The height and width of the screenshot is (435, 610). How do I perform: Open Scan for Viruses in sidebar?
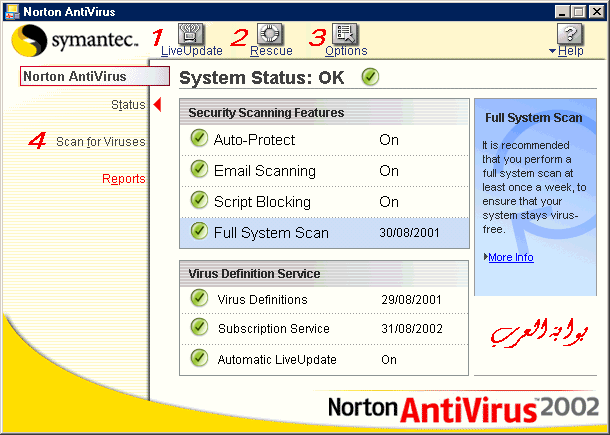pyautogui.click(x=100, y=142)
